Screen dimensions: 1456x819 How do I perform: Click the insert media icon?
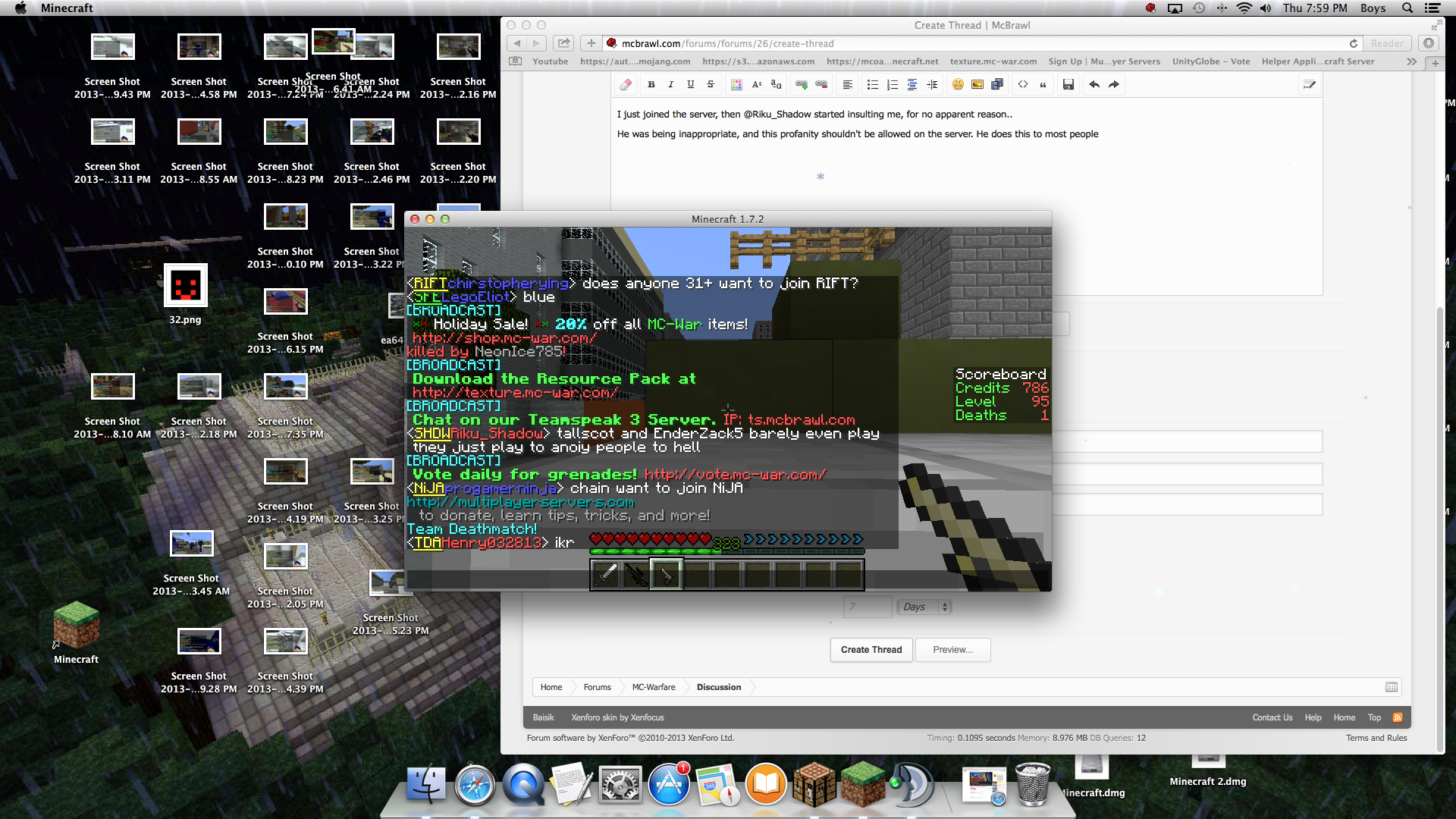[x=997, y=85]
